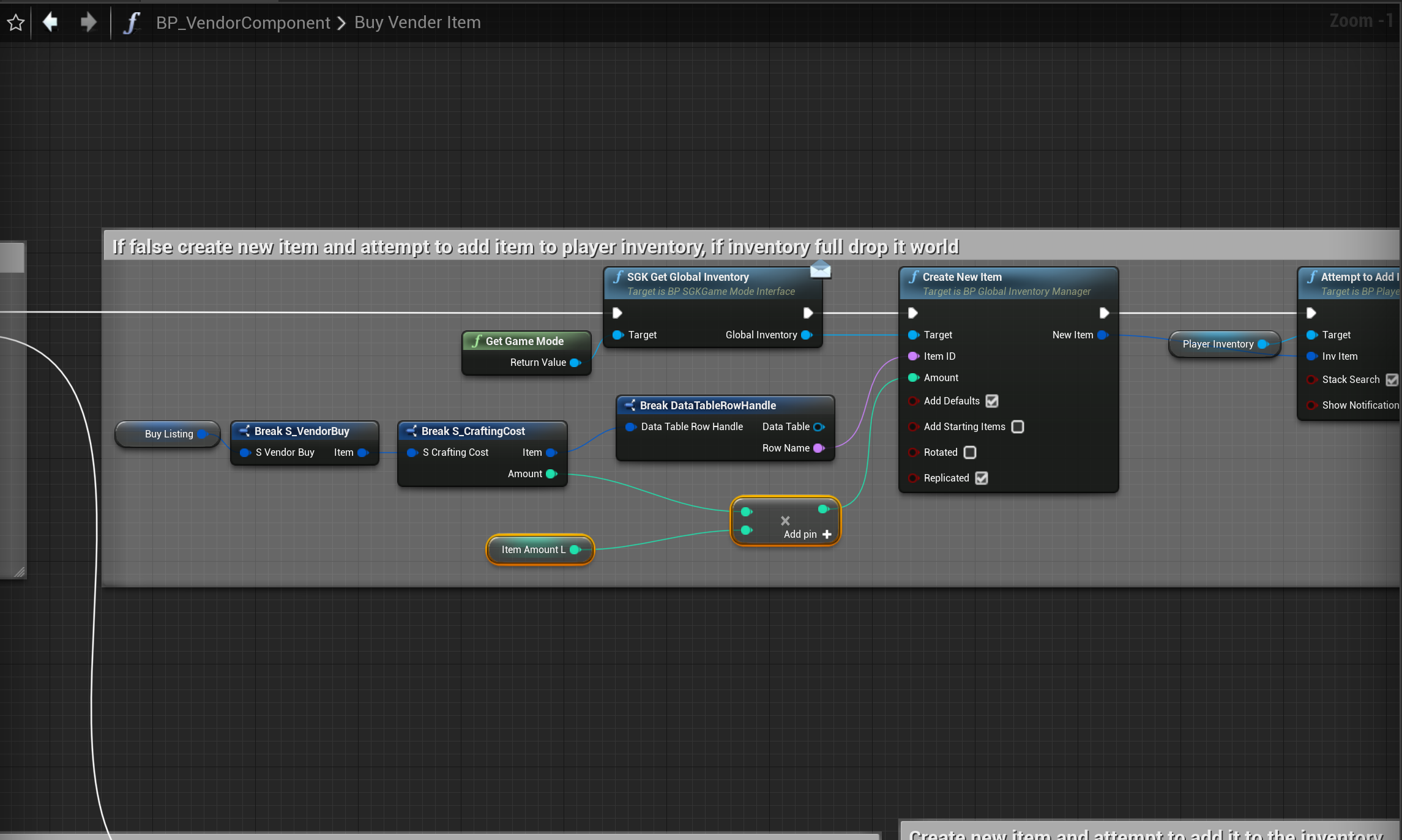
Task: Click the Item Amount L variable node
Action: 533,550
